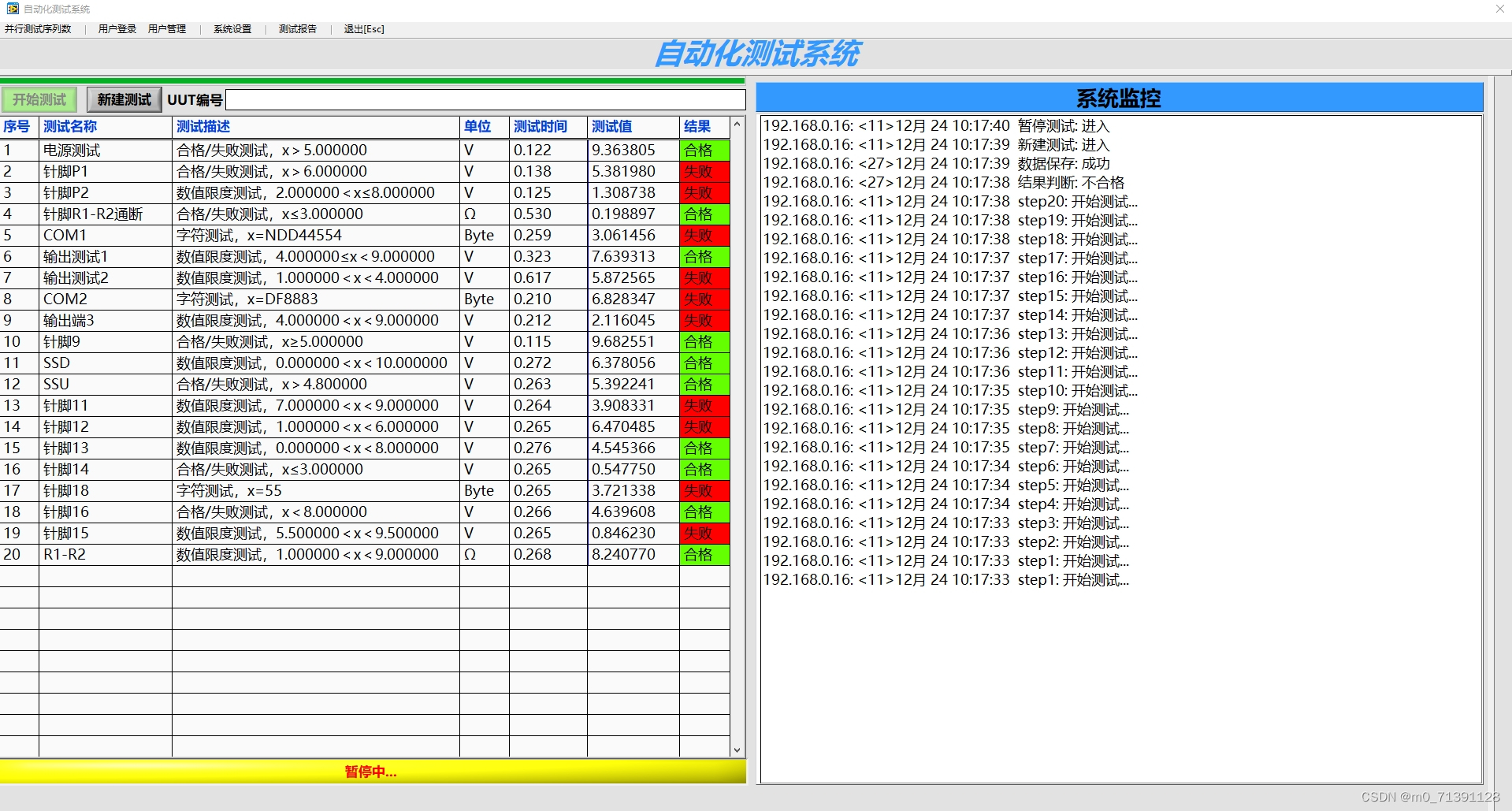Click description 字符测试, x=DF8883
The width and height of the screenshot is (1512, 811).
tap(316, 299)
